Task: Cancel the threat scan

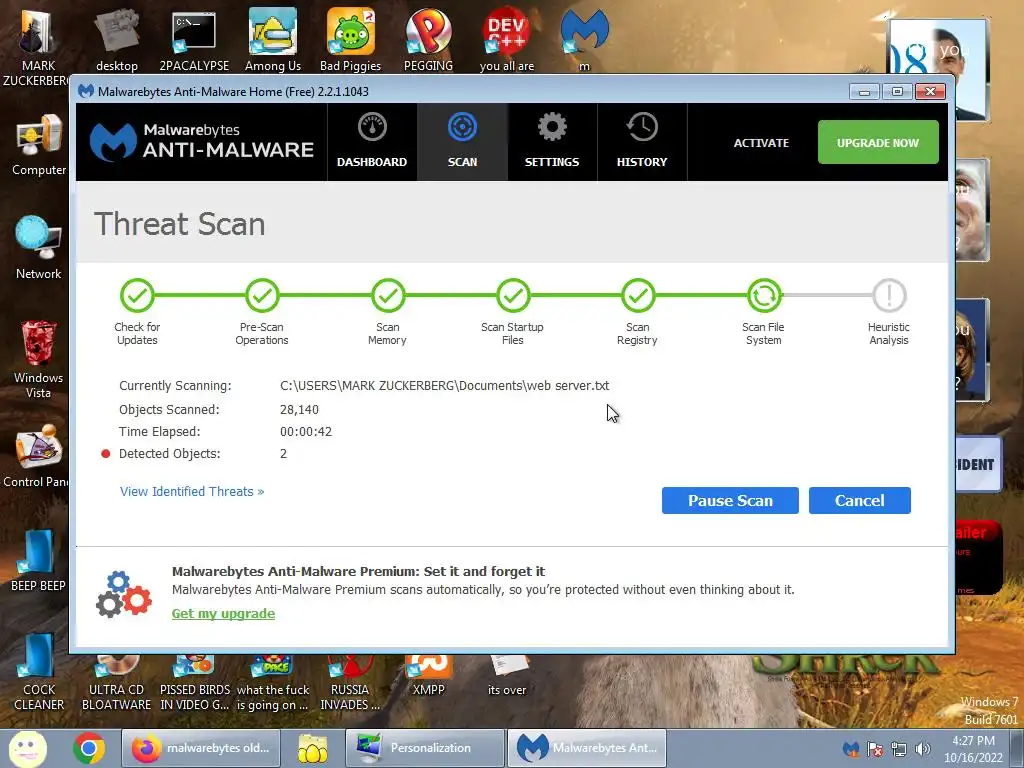Action: [x=859, y=500]
